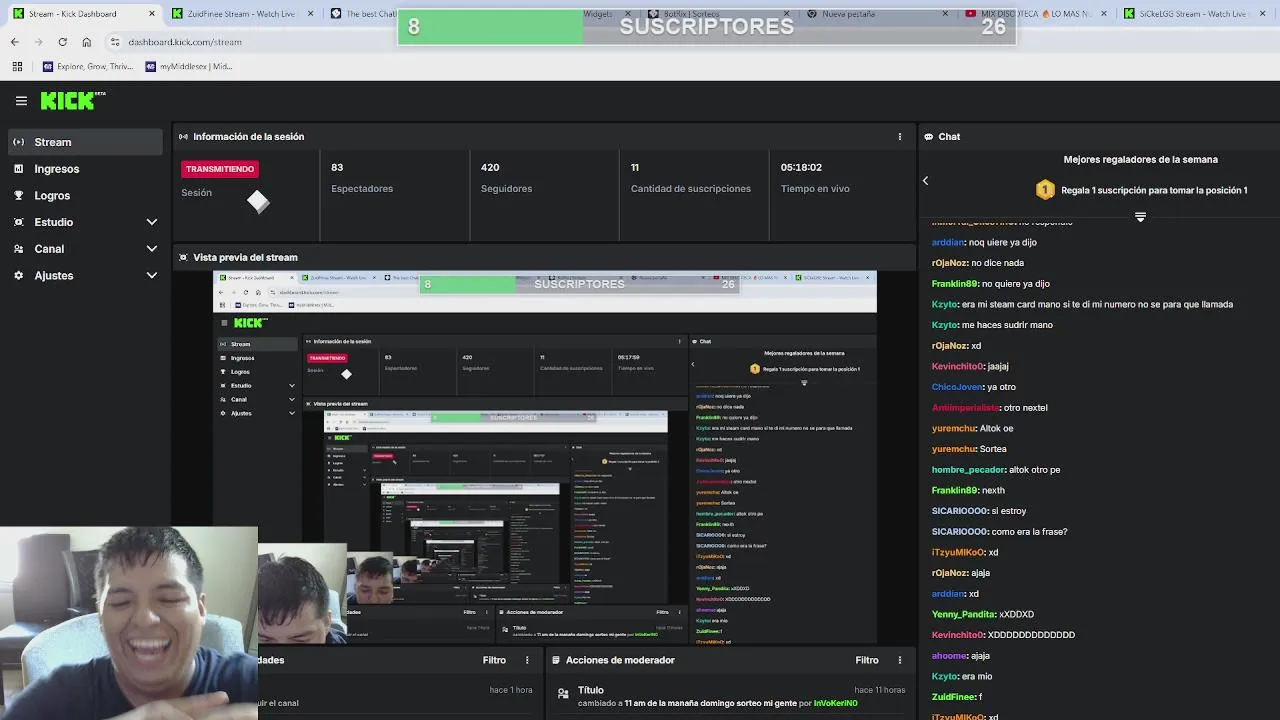The width and height of the screenshot is (1280, 720).
Task: Expand the Canal sidebar section
Action: point(152,249)
